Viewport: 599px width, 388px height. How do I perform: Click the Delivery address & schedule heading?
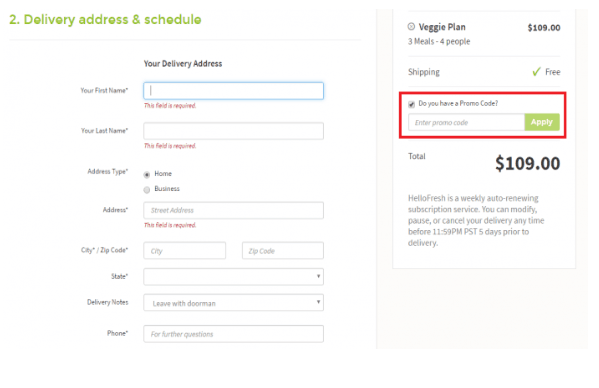pos(105,19)
